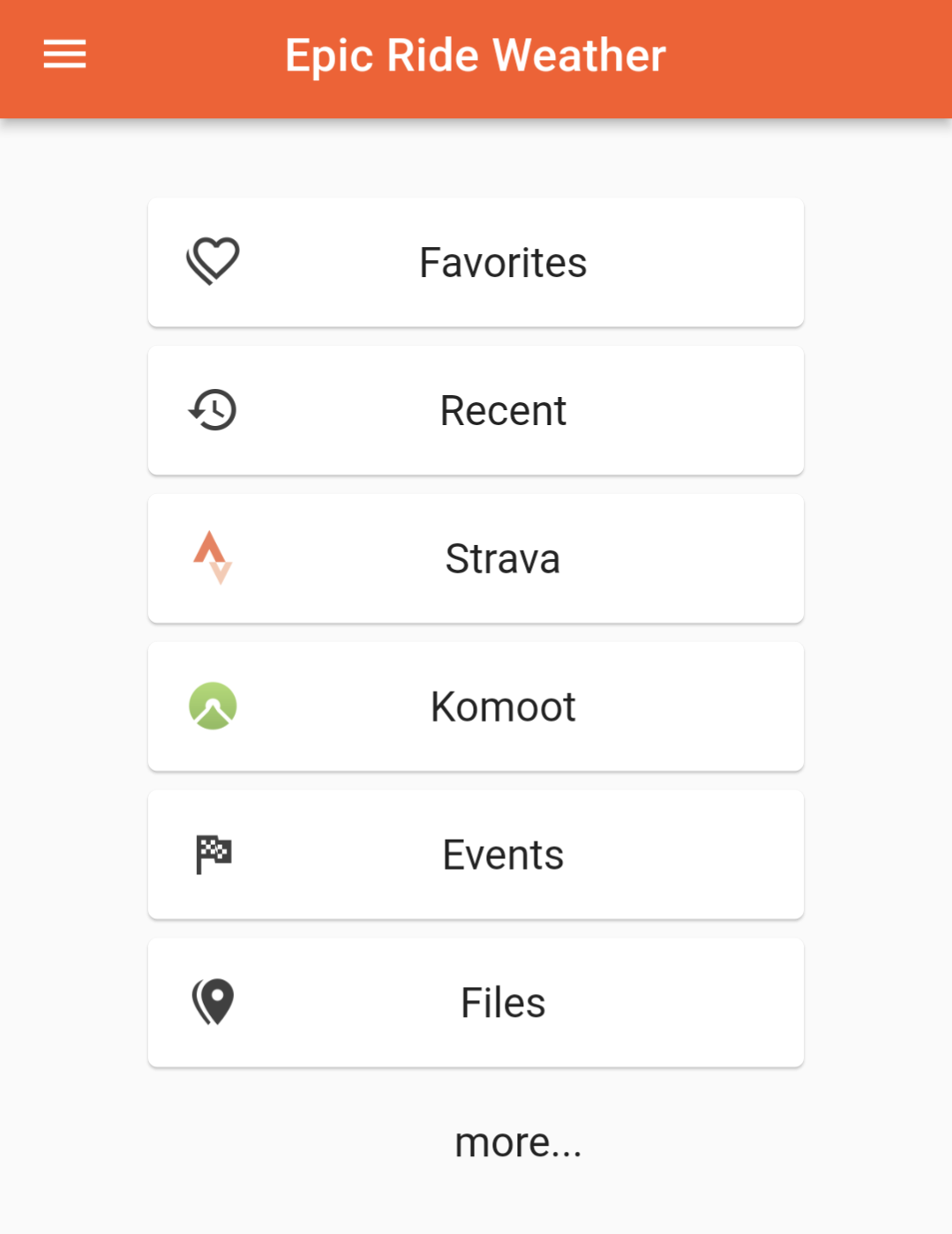The width and height of the screenshot is (952, 1234).
Task: Tap the Files text label
Action: tap(503, 1004)
